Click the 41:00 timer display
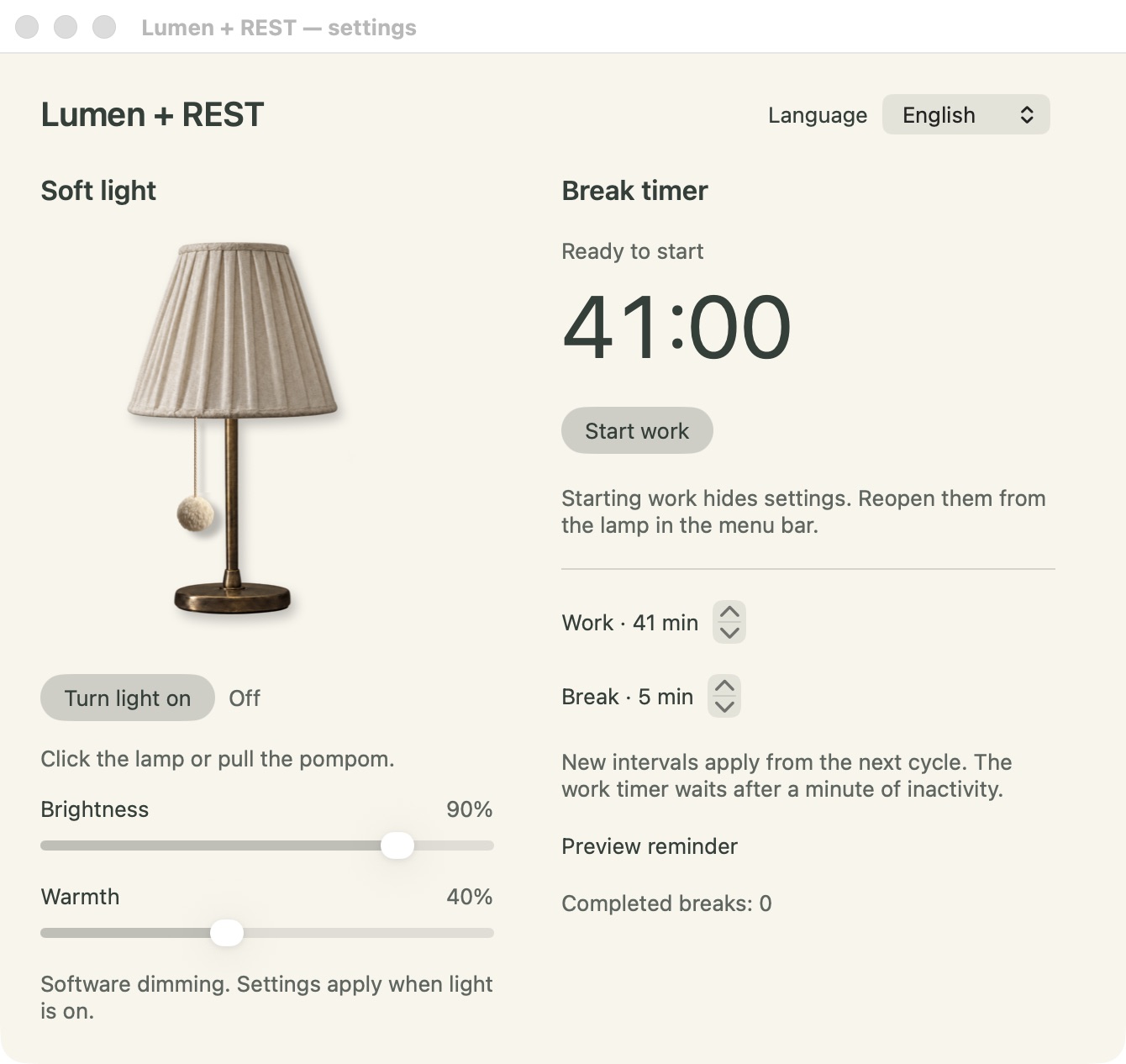Viewport: 1126px width, 1064px height. 677,327
